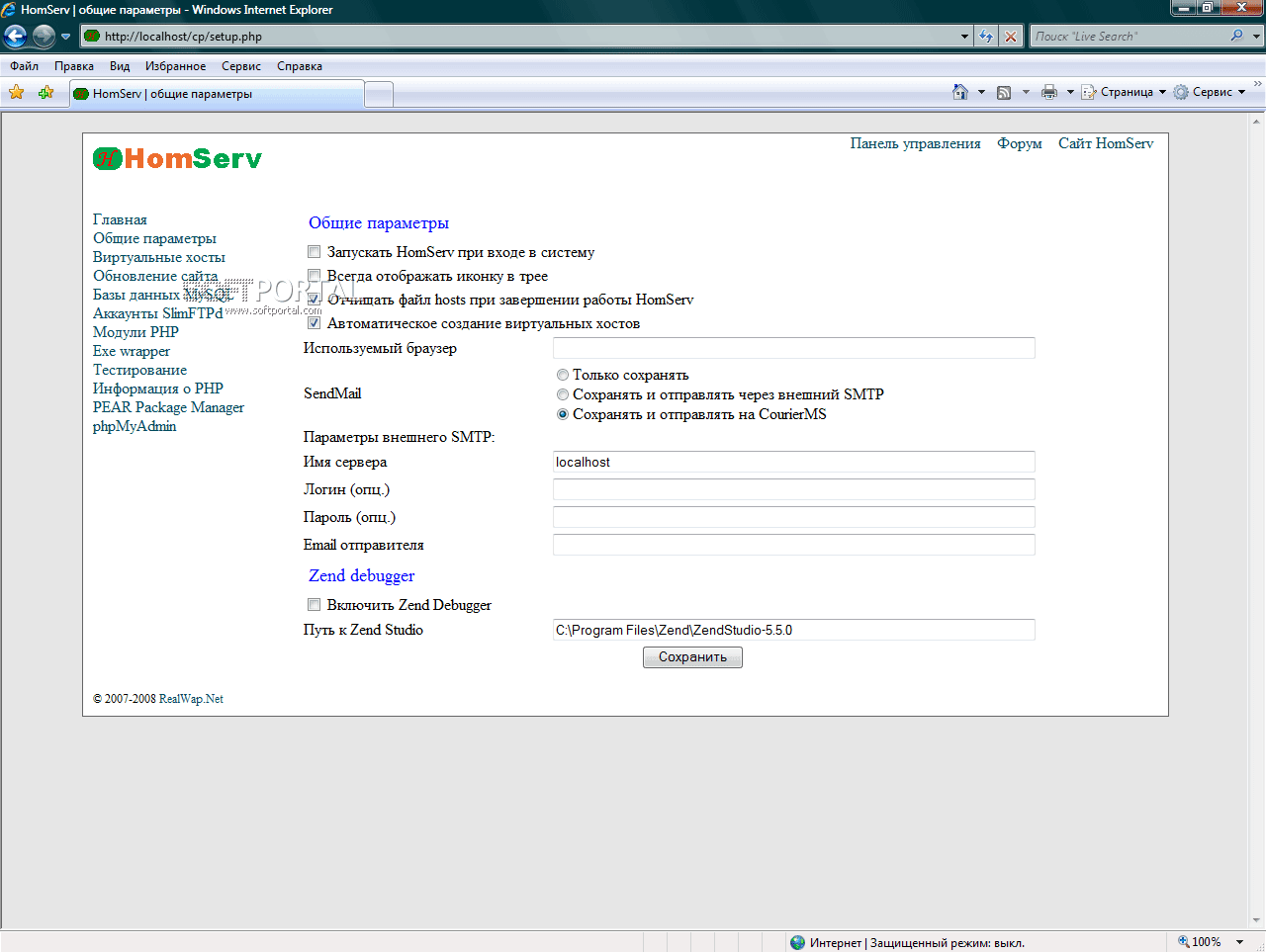Image resolution: width=1266 pixels, height=952 pixels.
Task: Click the 'Сохранить' button
Action: (692, 657)
